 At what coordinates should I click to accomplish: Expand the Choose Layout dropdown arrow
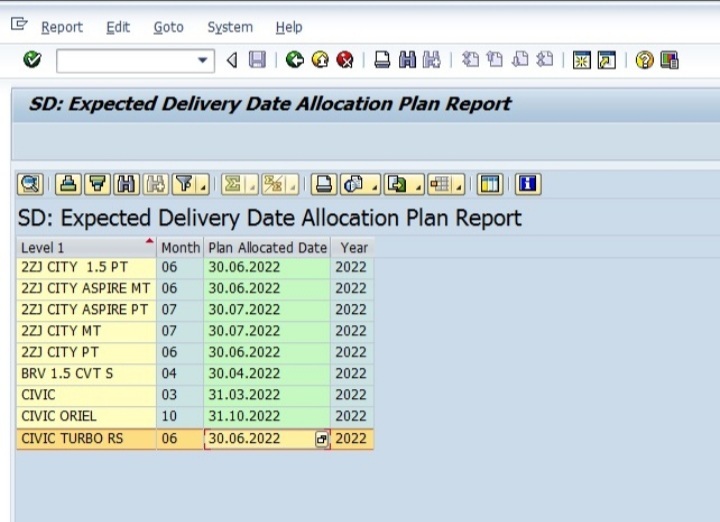459,185
